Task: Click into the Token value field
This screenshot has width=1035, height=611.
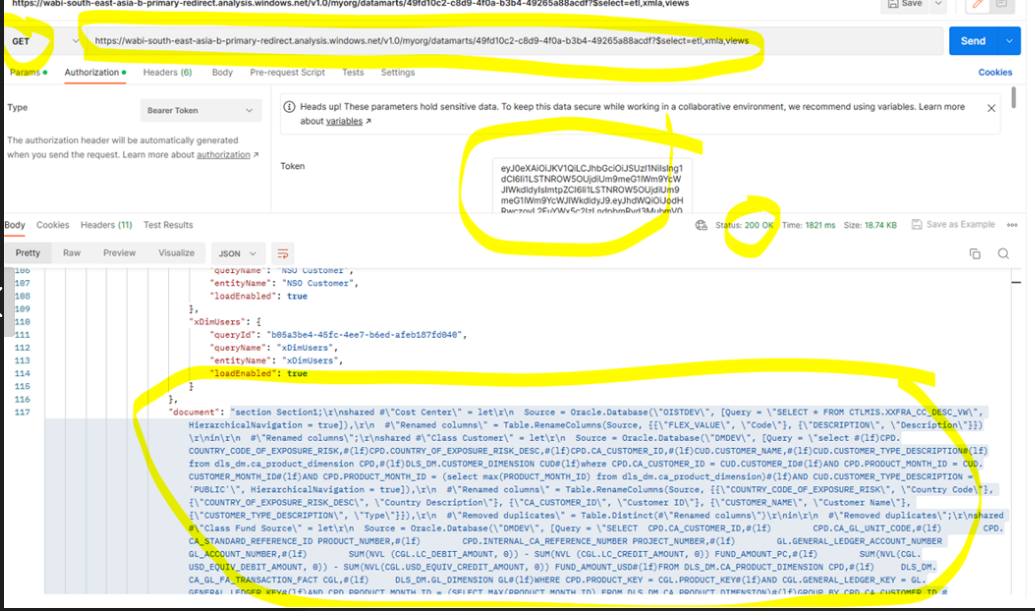Action: pos(592,186)
